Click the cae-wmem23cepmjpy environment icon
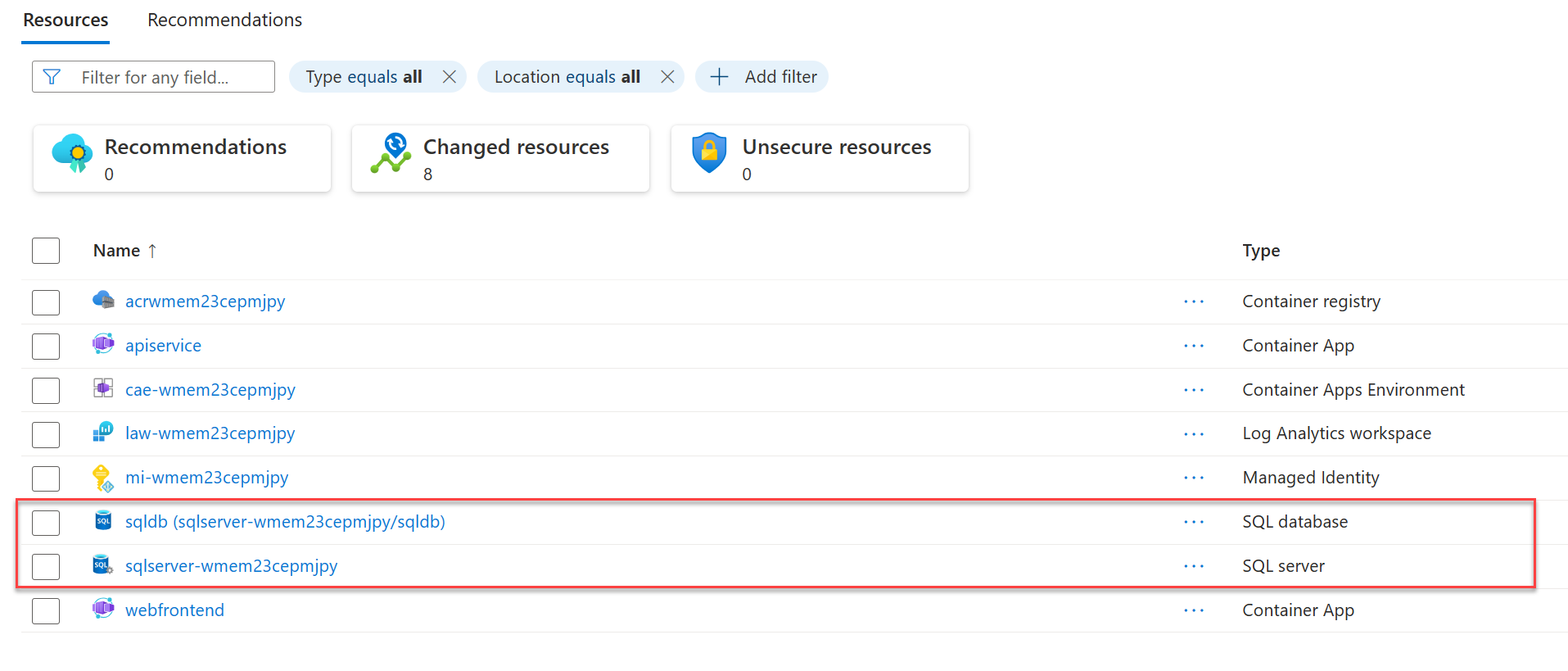The width and height of the screenshot is (1568, 671). (x=103, y=388)
